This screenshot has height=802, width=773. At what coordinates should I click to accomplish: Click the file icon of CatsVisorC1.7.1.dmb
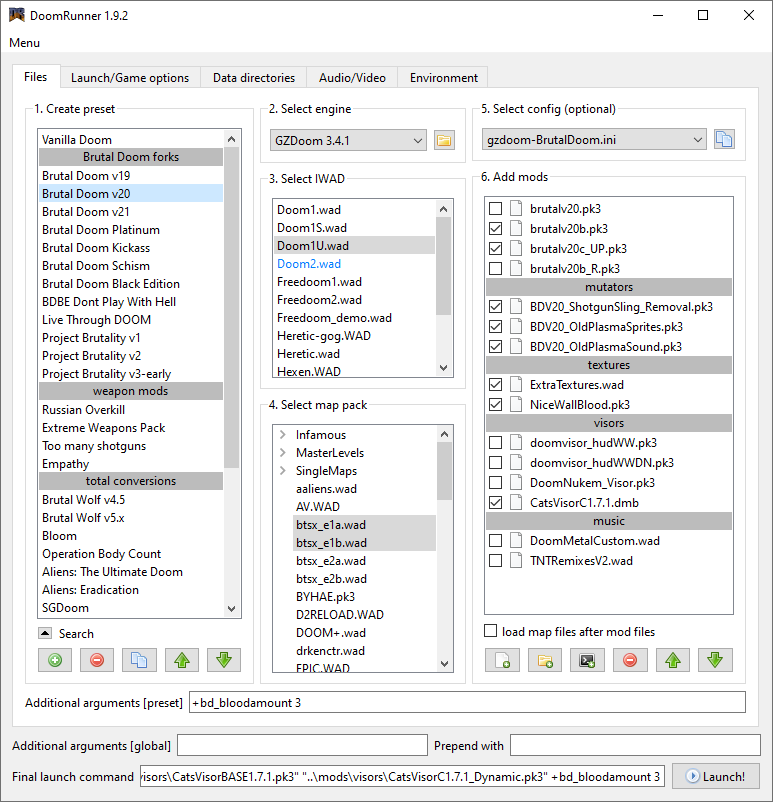point(516,503)
